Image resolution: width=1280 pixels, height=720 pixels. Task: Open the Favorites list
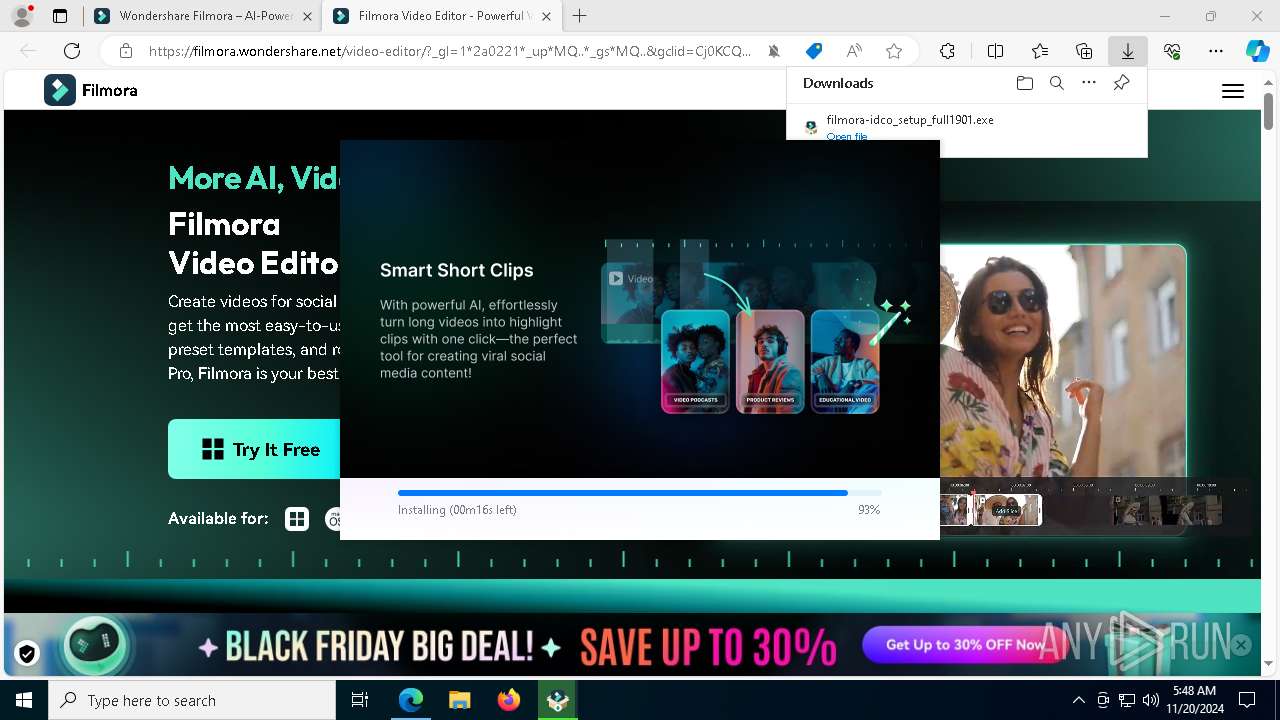(1040, 51)
